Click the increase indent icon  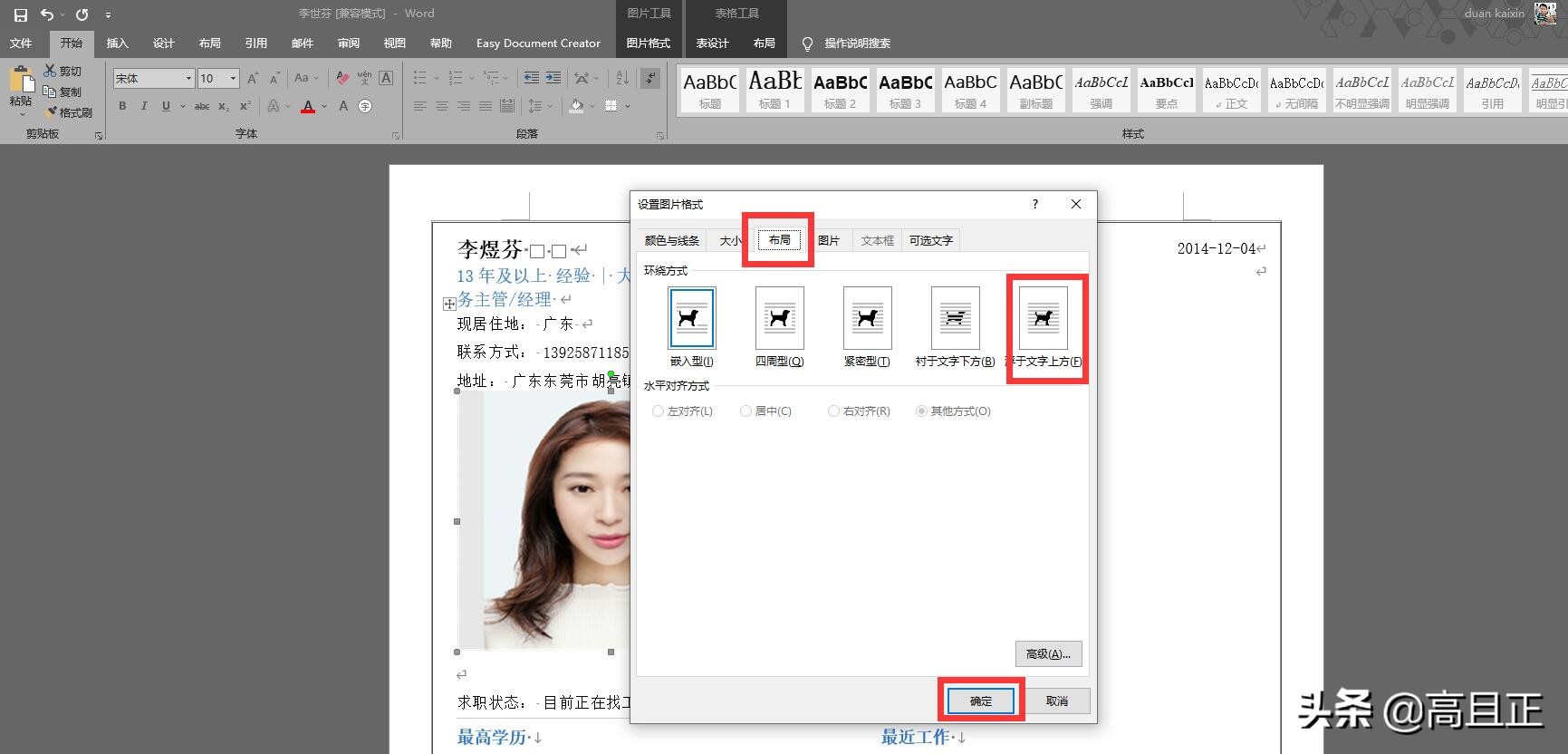click(552, 78)
